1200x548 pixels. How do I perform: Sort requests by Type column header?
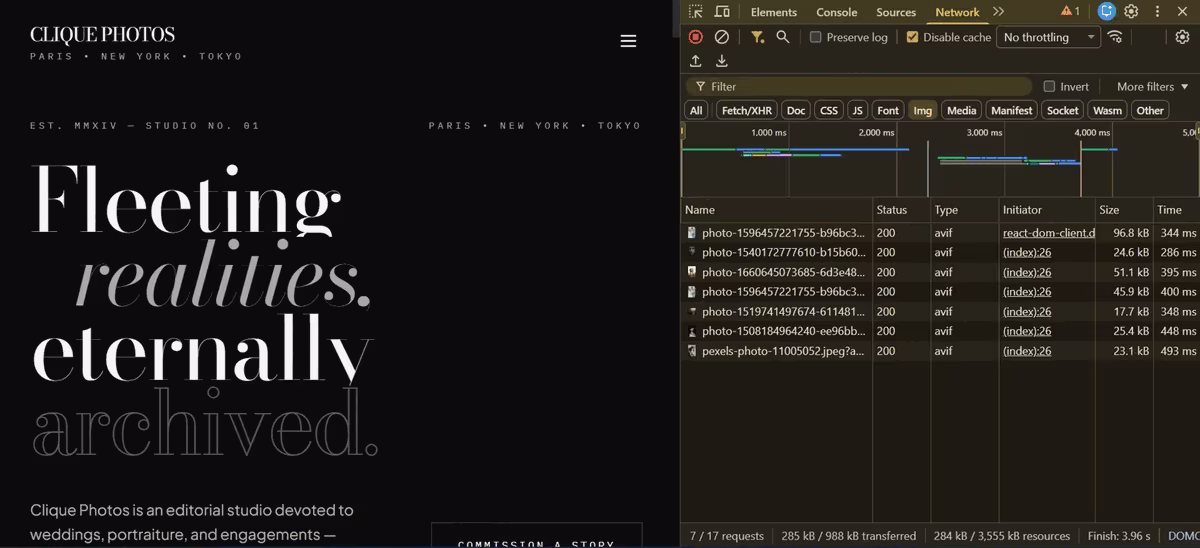click(x=964, y=210)
